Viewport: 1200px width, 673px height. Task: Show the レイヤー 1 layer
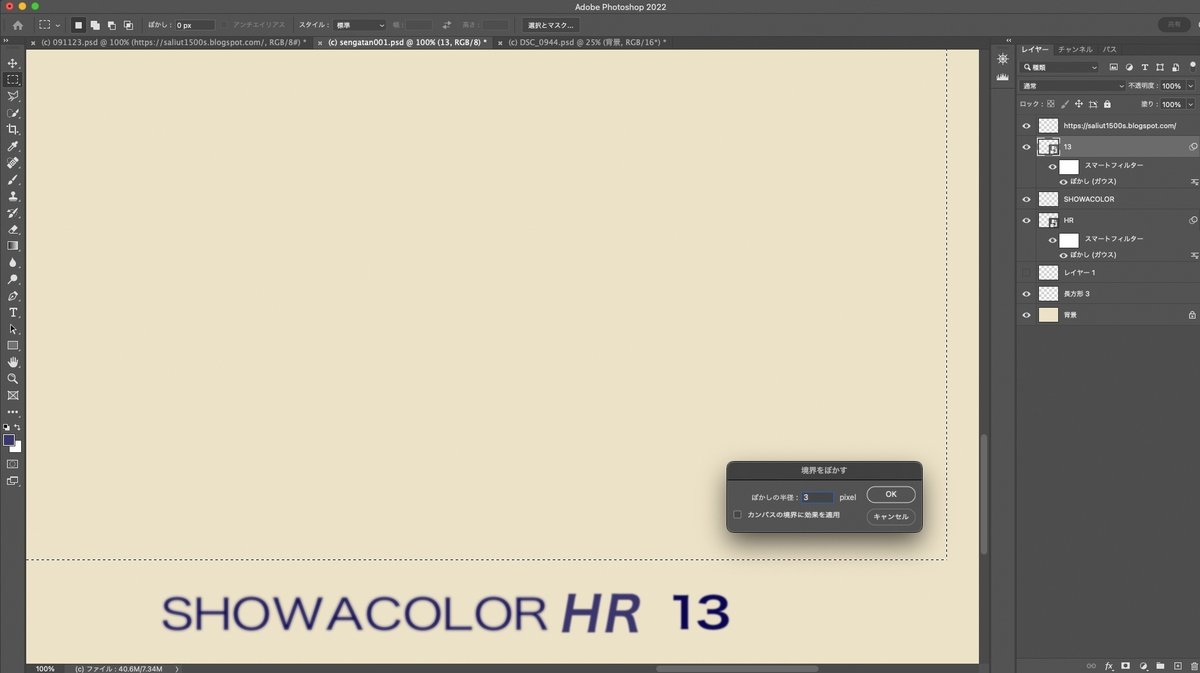[x=1026, y=272]
